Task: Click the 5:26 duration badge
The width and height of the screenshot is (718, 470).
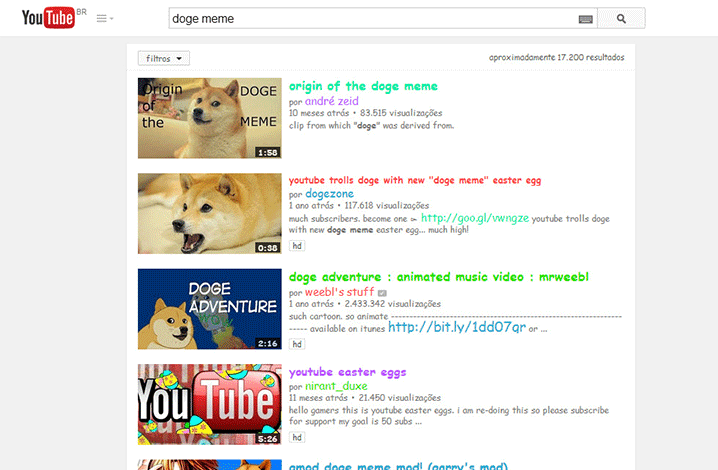Action: (x=268, y=439)
